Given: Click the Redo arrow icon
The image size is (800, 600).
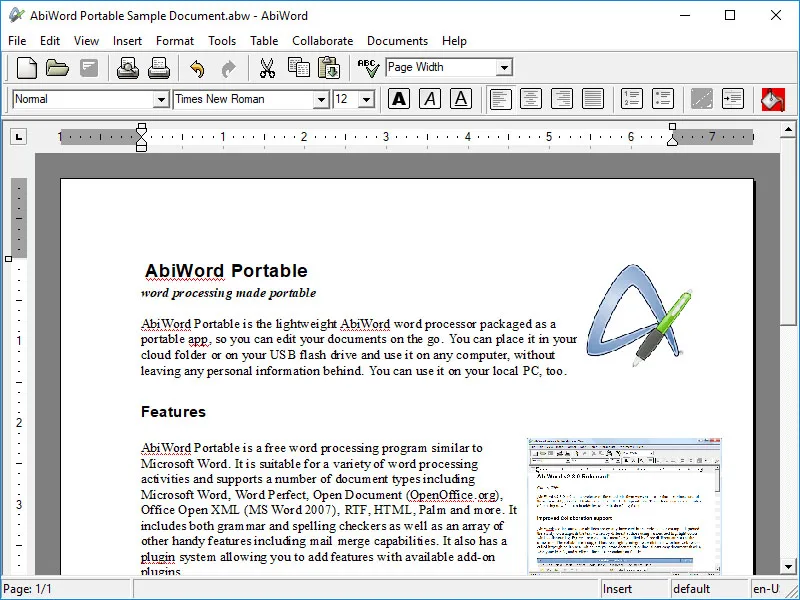Looking at the screenshot, I should (228, 68).
